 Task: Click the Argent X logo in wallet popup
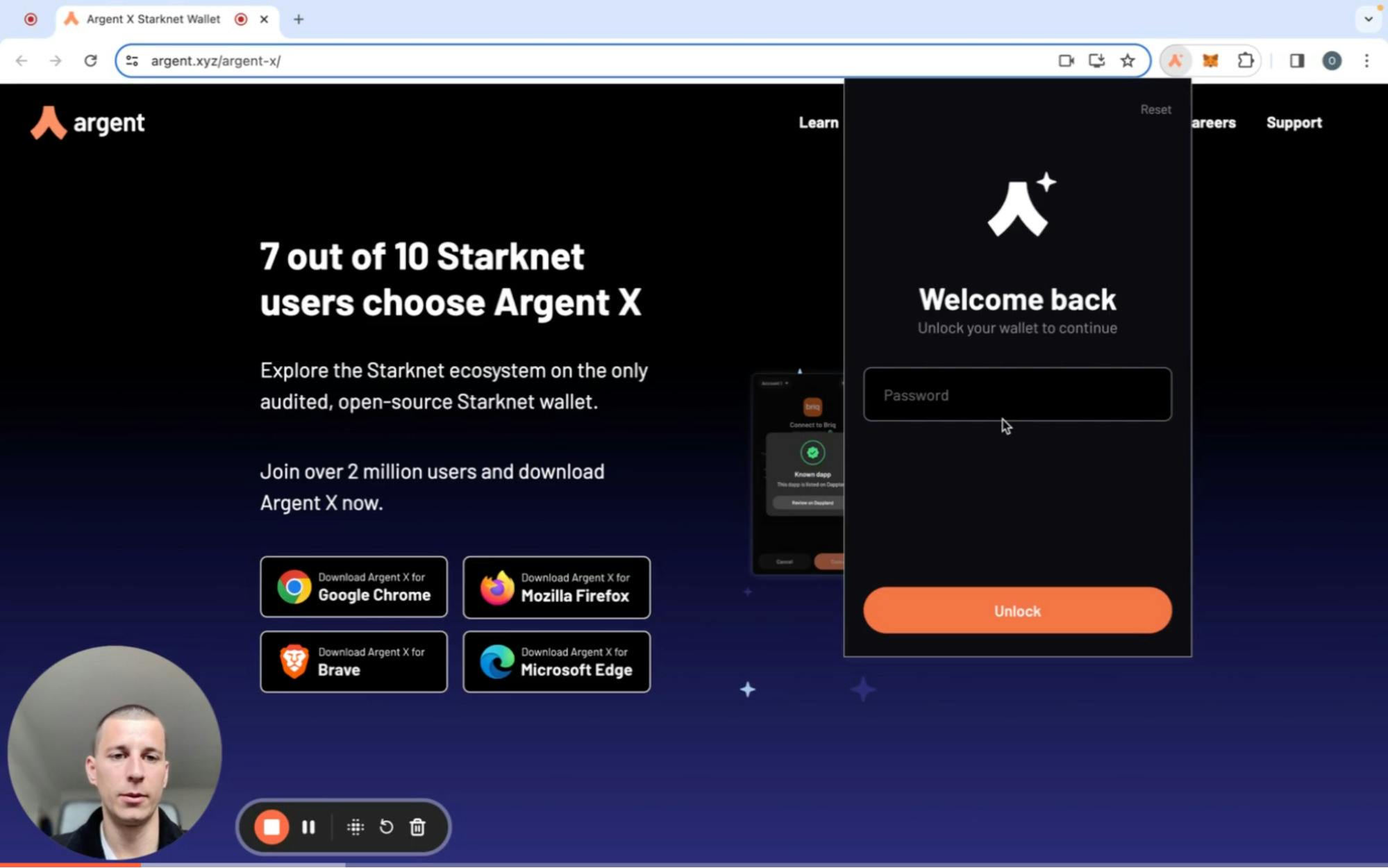[1021, 205]
